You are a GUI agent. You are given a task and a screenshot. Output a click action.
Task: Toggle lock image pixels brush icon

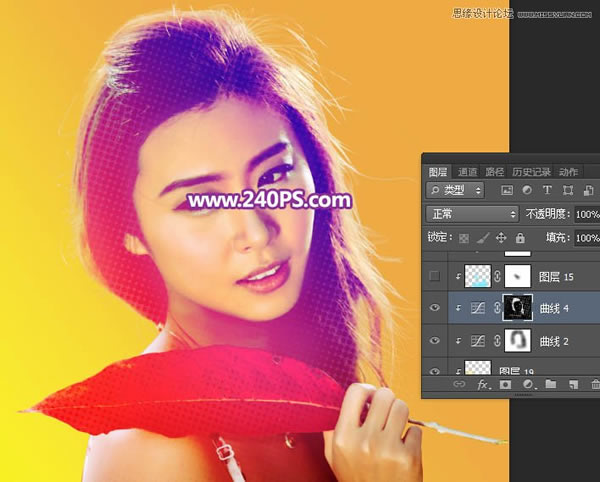coord(483,238)
